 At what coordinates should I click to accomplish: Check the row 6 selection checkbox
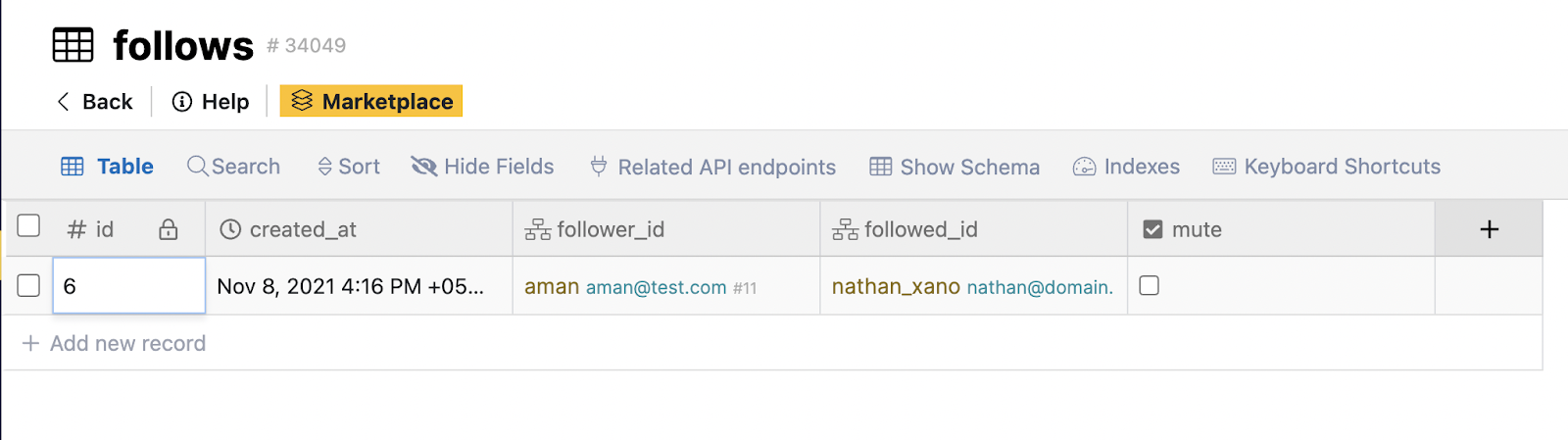coord(29,285)
